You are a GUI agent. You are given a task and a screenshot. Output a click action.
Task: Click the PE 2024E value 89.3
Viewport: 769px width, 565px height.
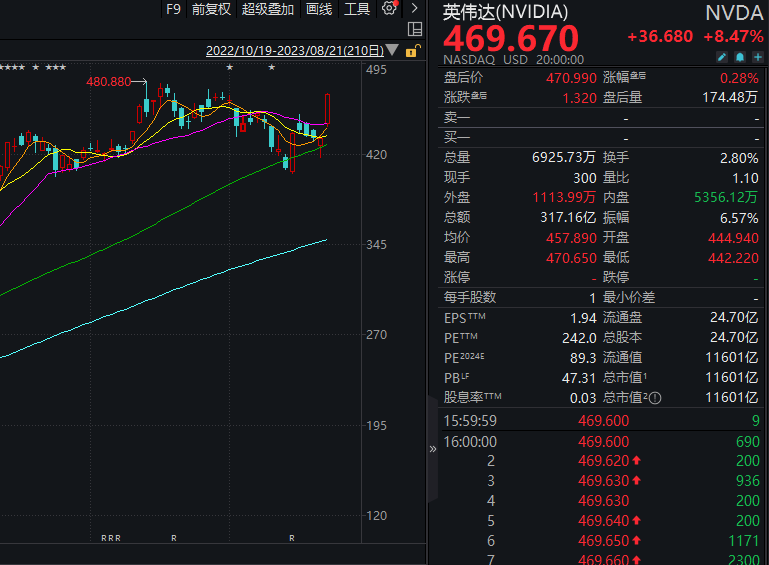583,358
